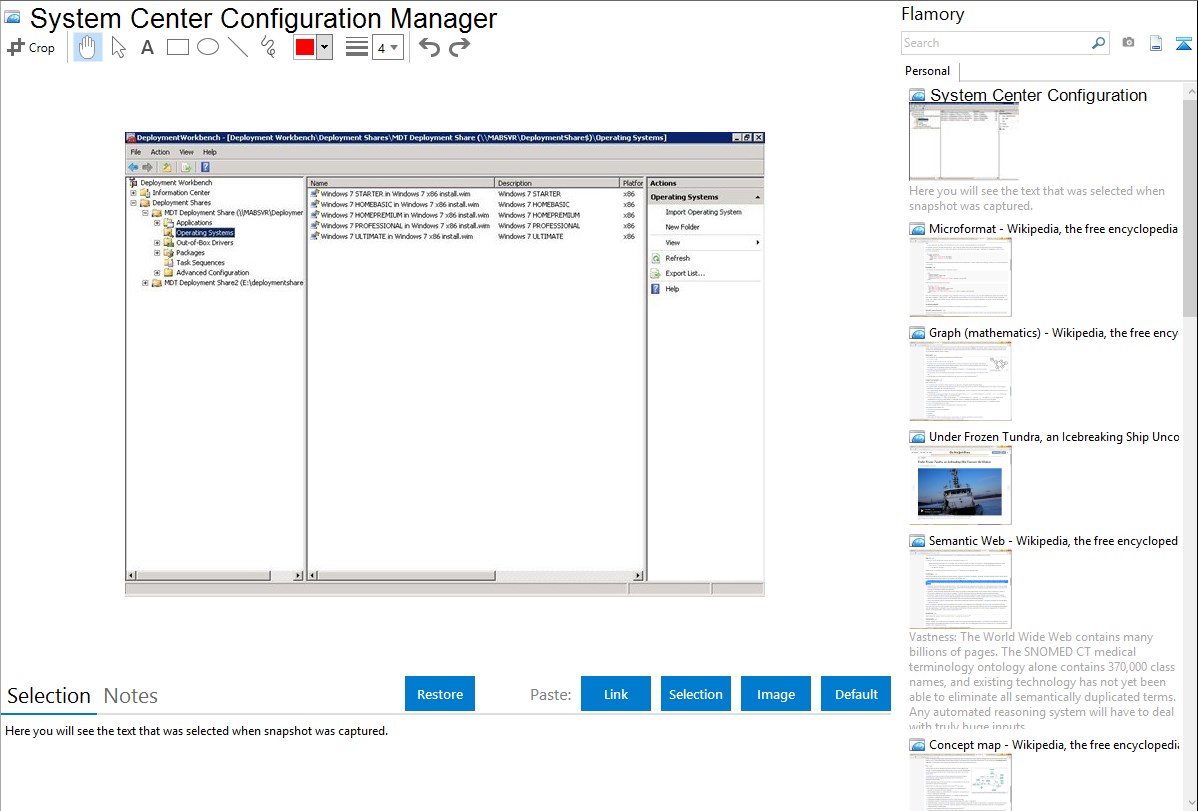The image size is (1198, 811).
Task: Click the Restore button
Action: (x=440, y=694)
